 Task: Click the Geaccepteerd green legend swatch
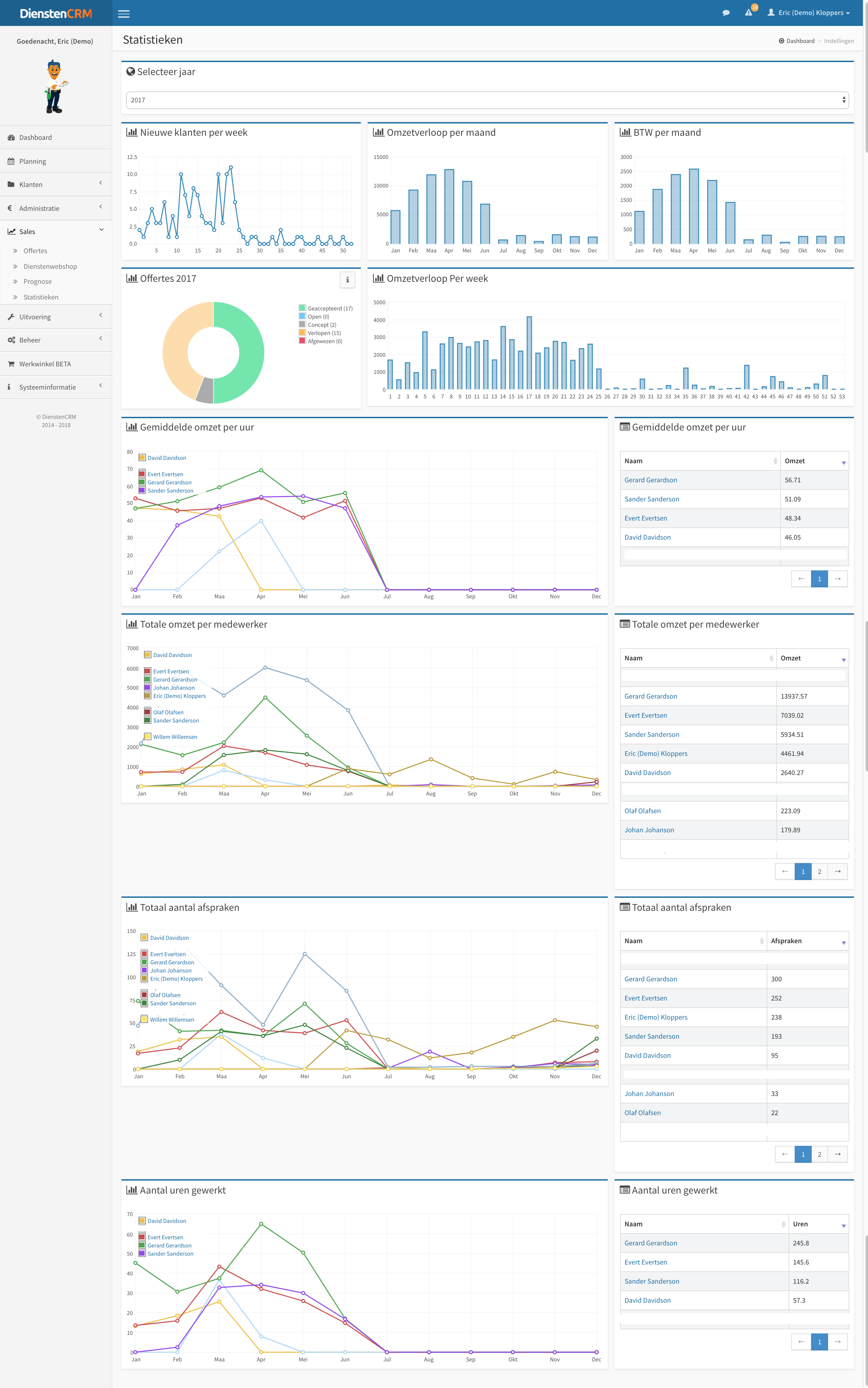[x=302, y=308]
